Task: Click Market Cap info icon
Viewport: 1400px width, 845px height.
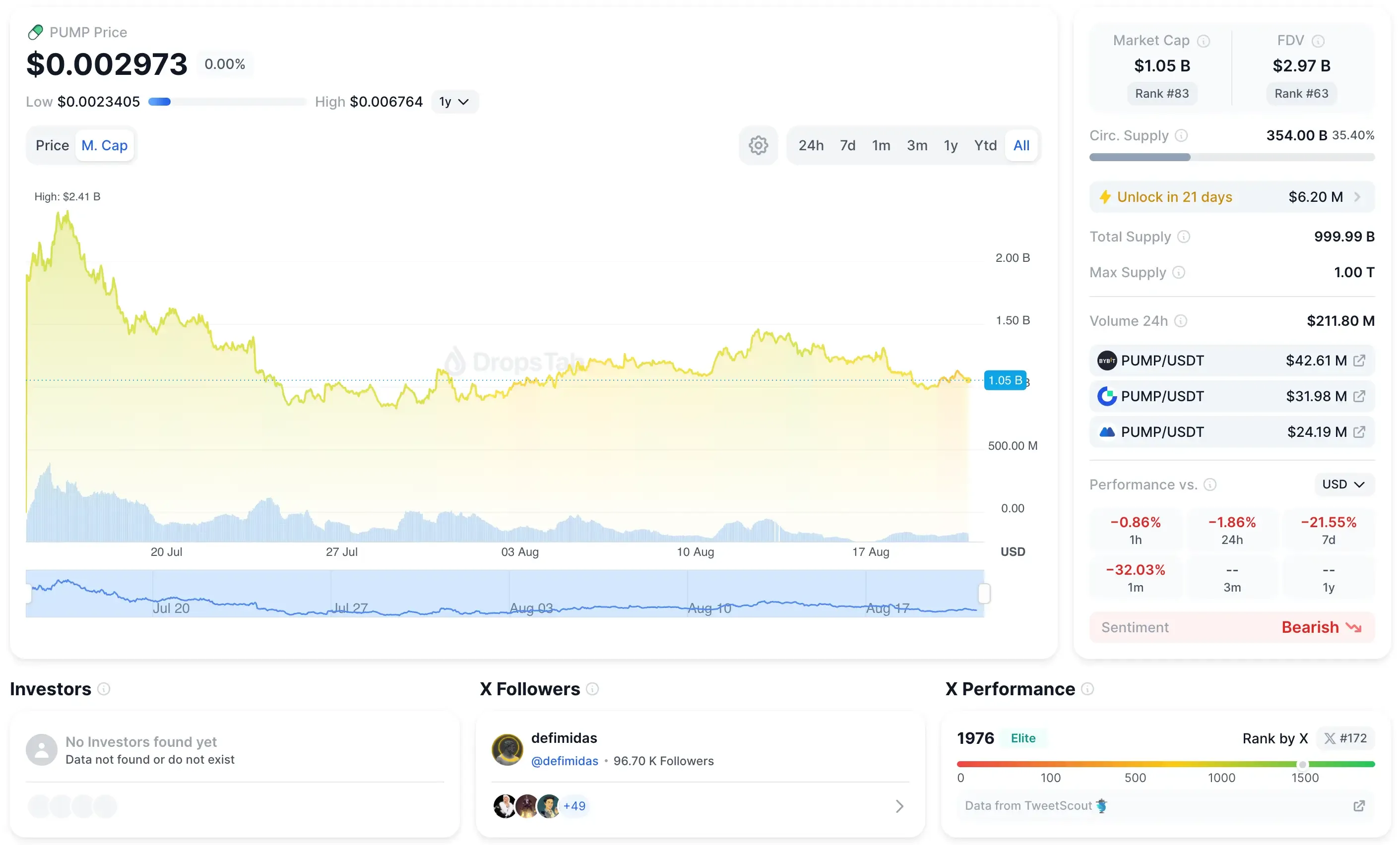Action: coord(1203,41)
